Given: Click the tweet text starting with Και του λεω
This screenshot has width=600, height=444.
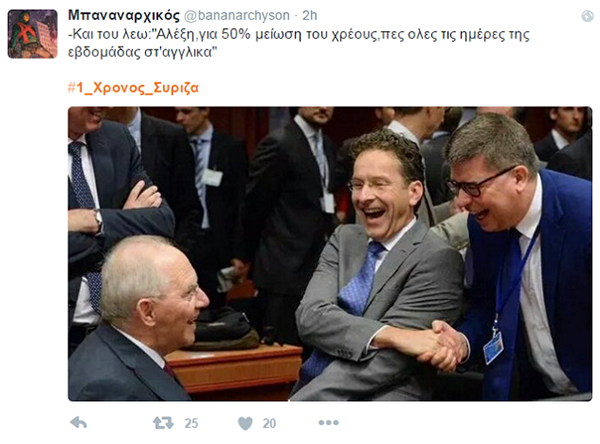Looking at the screenshot, I should point(298,42).
